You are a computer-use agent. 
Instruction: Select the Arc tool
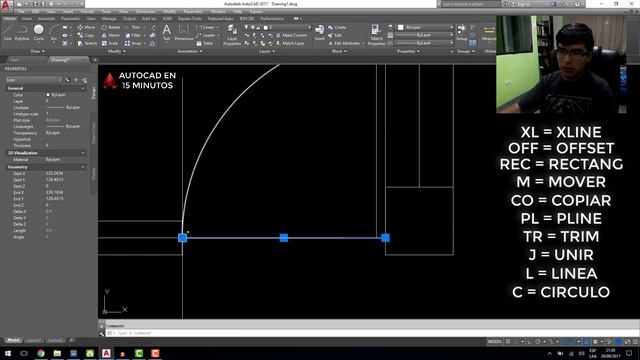coord(53,32)
